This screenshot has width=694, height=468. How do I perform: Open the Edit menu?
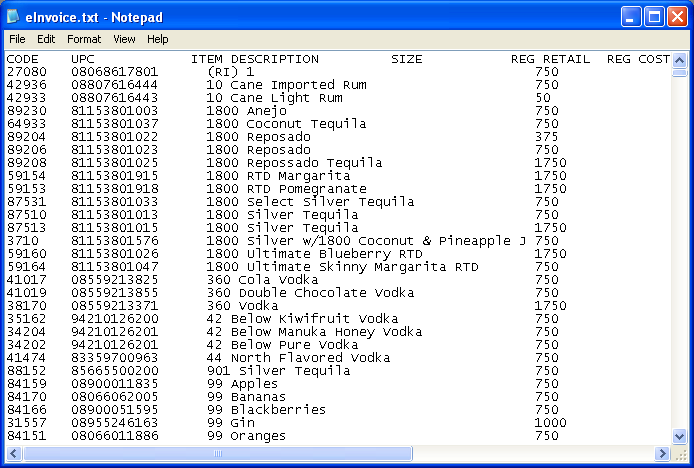[x=46, y=39]
